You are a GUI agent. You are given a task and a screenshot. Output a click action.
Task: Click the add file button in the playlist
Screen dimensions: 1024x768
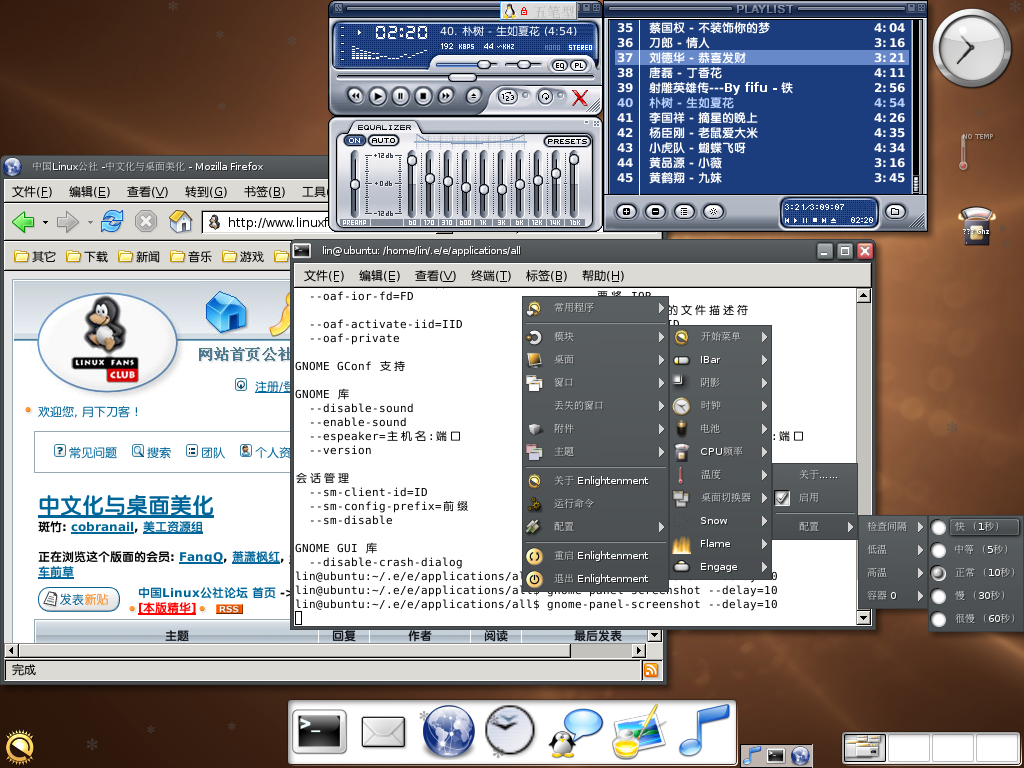click(x=626, y=212)
